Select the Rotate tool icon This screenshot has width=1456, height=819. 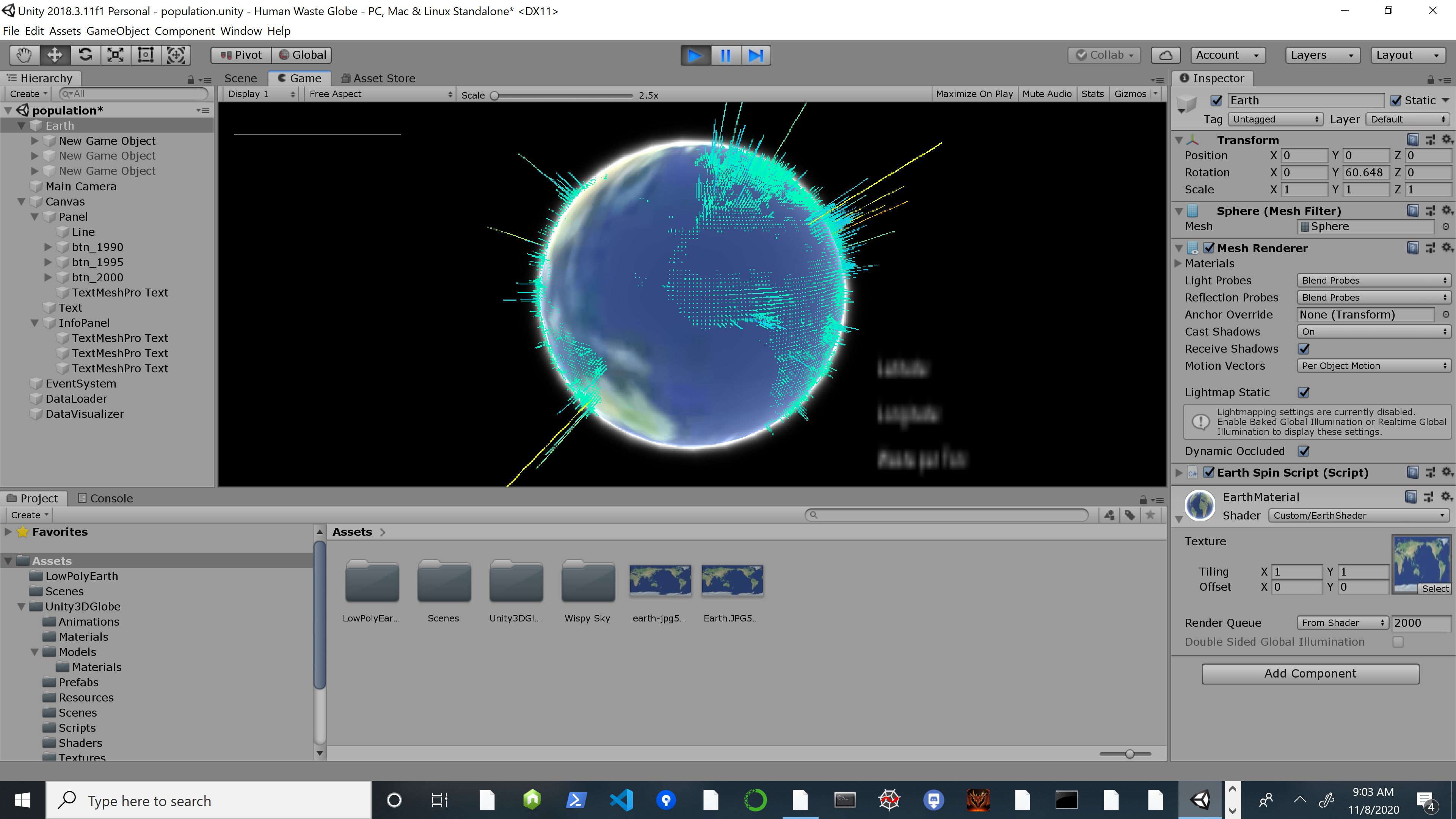point(85,55)
